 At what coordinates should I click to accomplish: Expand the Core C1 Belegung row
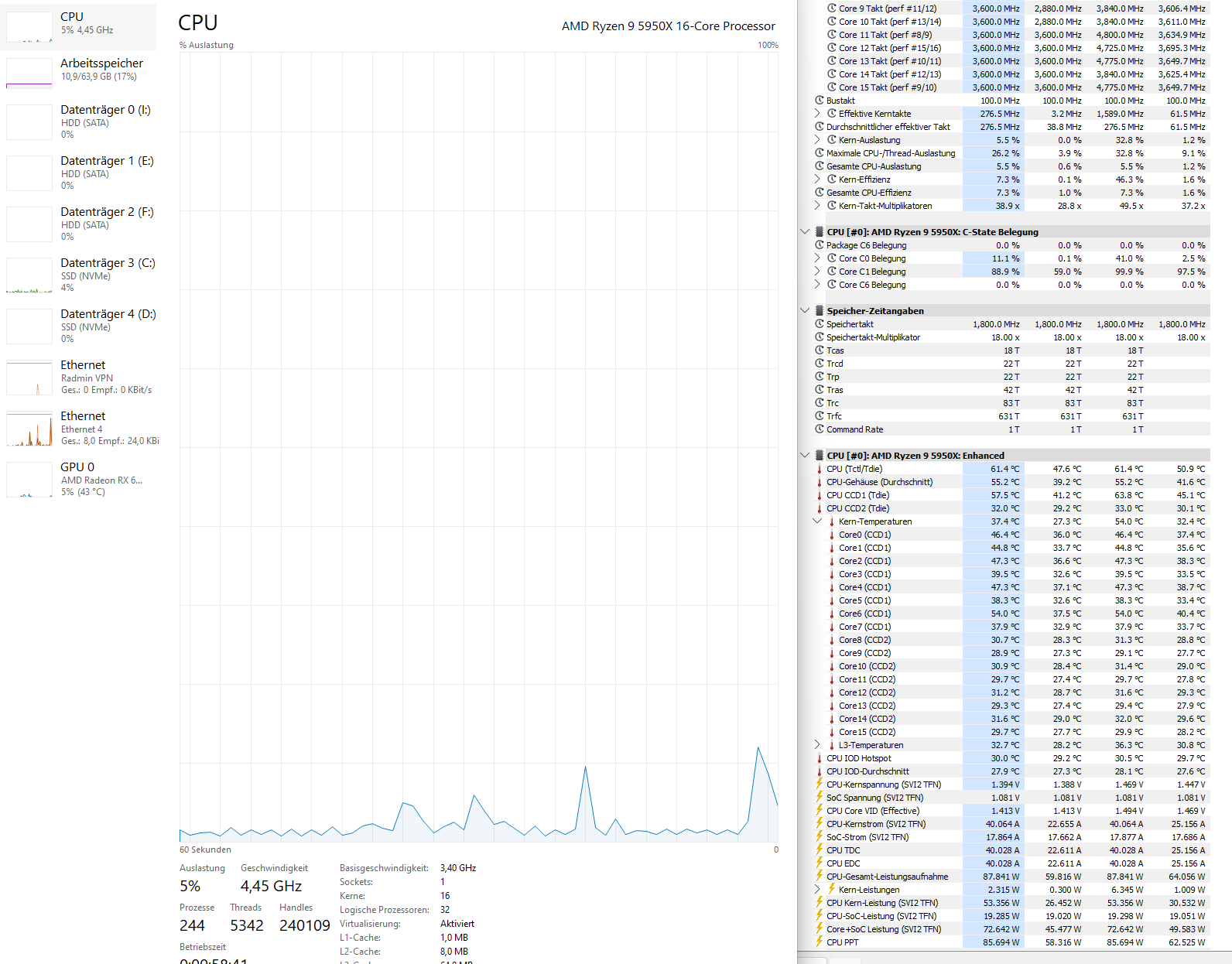817,272
